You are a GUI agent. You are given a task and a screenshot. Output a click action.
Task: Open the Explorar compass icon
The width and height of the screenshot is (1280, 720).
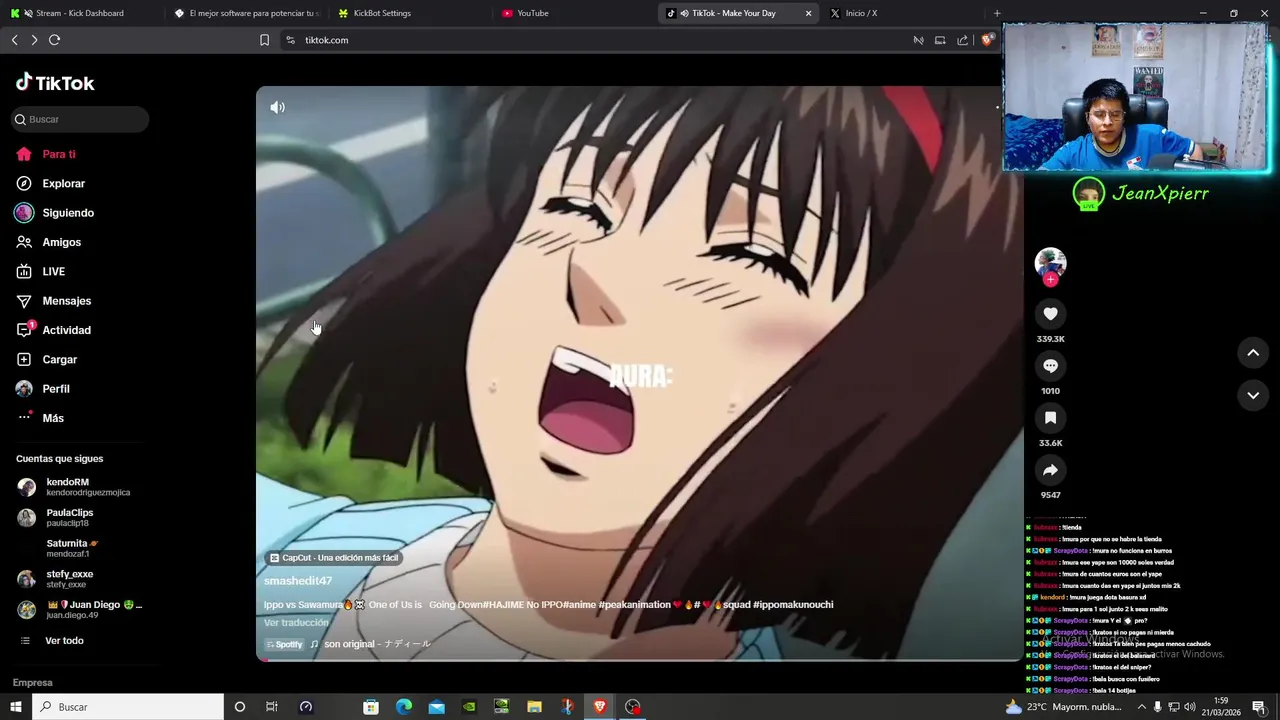click(24, 183)
